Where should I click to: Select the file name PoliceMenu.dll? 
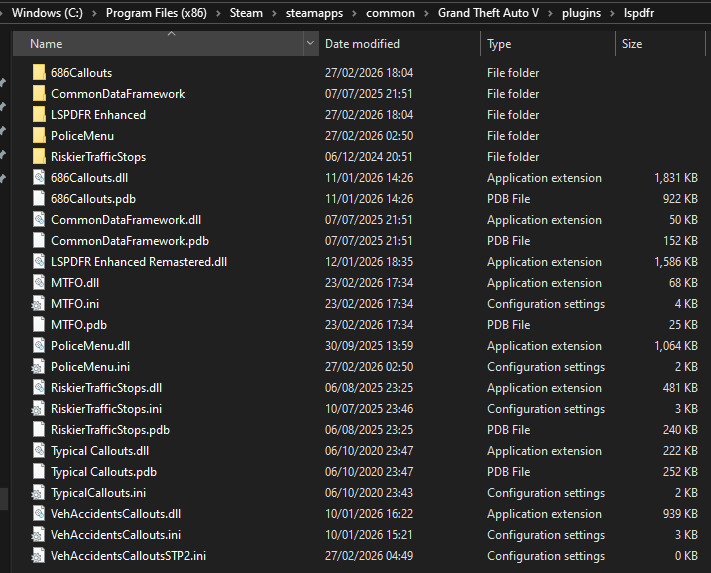pyautogui.click(x=90, y=345)
